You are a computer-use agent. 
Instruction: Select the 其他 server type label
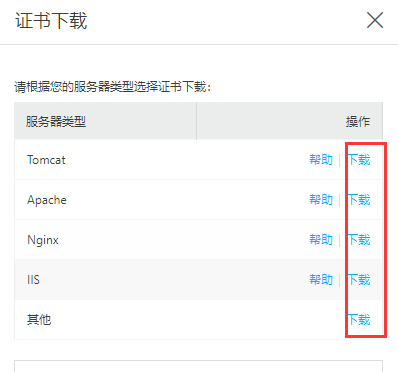tap(39, 319)
